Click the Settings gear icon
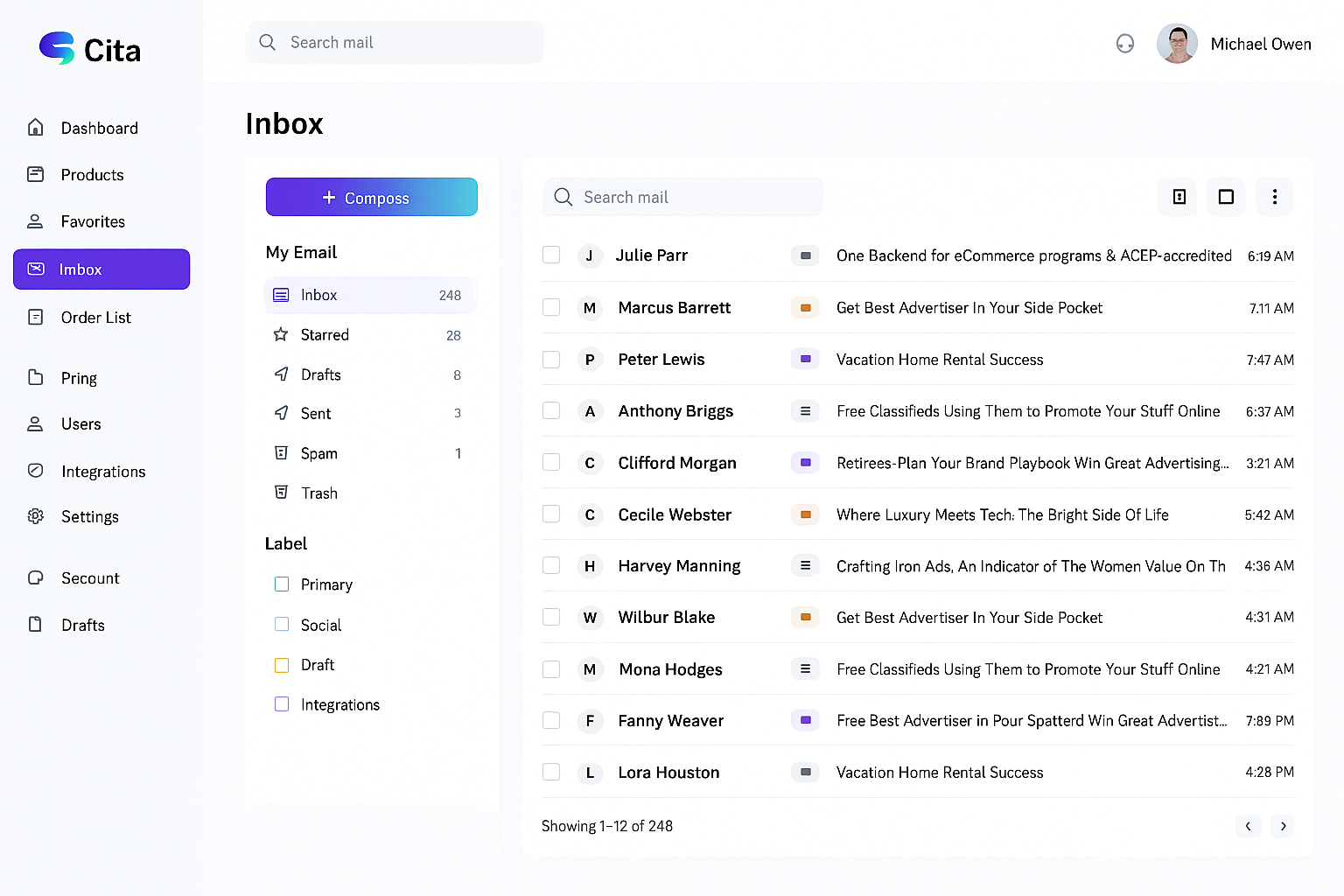This screenshot has height=896, width=1344. click(x=35, y=516)
